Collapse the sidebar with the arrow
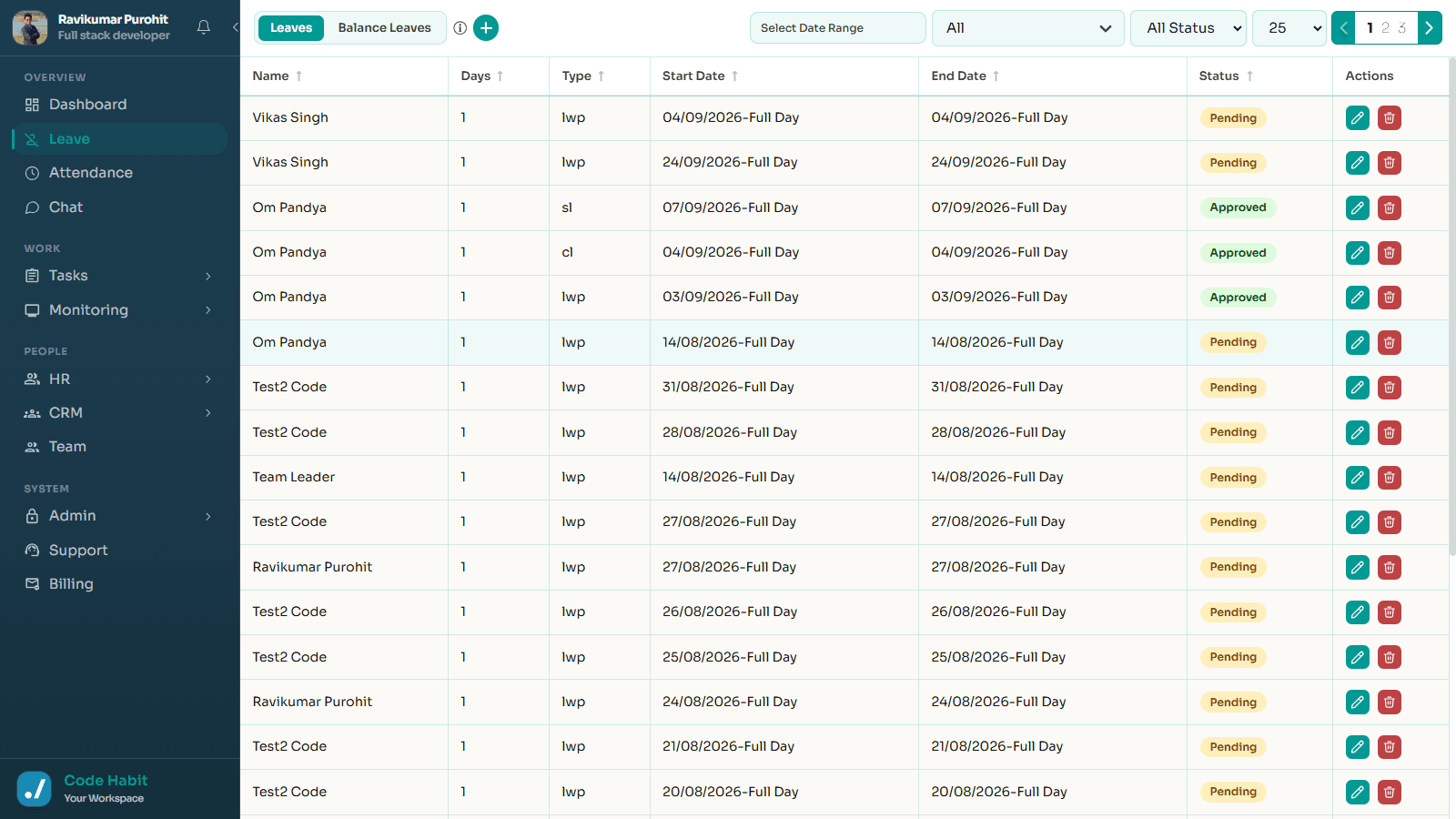The height and width of the screenshot is (819, 1456). click(x=235, y=27)
